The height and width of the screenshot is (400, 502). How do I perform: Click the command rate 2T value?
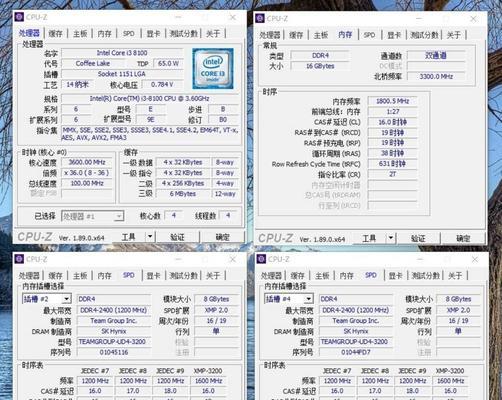click(393, 174)
